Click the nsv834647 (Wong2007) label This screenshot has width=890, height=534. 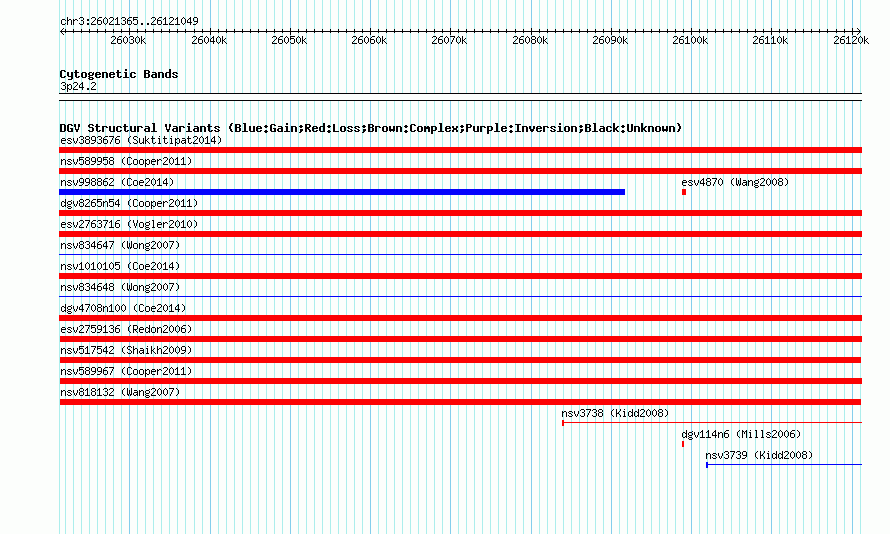click(x=120, y=245)
